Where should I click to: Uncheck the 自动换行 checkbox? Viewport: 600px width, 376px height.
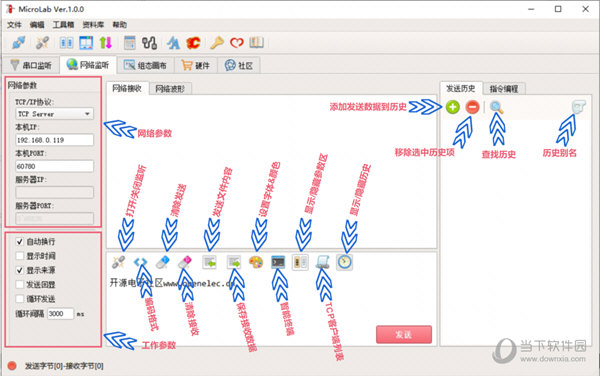[x=20, y=241]
